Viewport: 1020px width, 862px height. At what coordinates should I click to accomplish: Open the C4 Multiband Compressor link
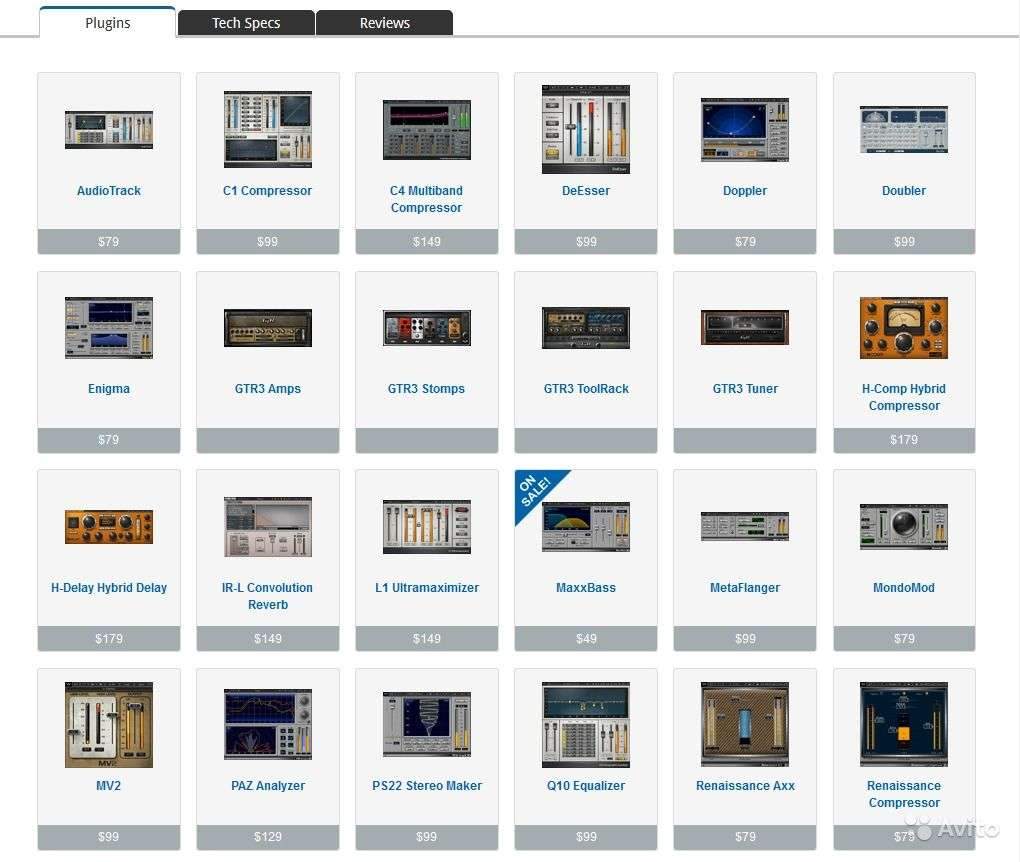pyautogui.click(x=427, y=199)
